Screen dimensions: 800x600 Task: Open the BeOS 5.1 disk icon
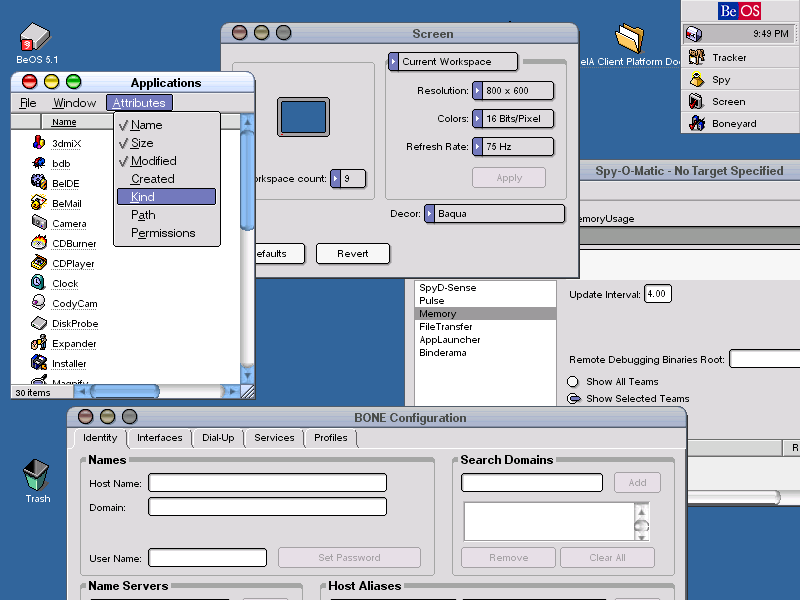(x=35, y=37)
